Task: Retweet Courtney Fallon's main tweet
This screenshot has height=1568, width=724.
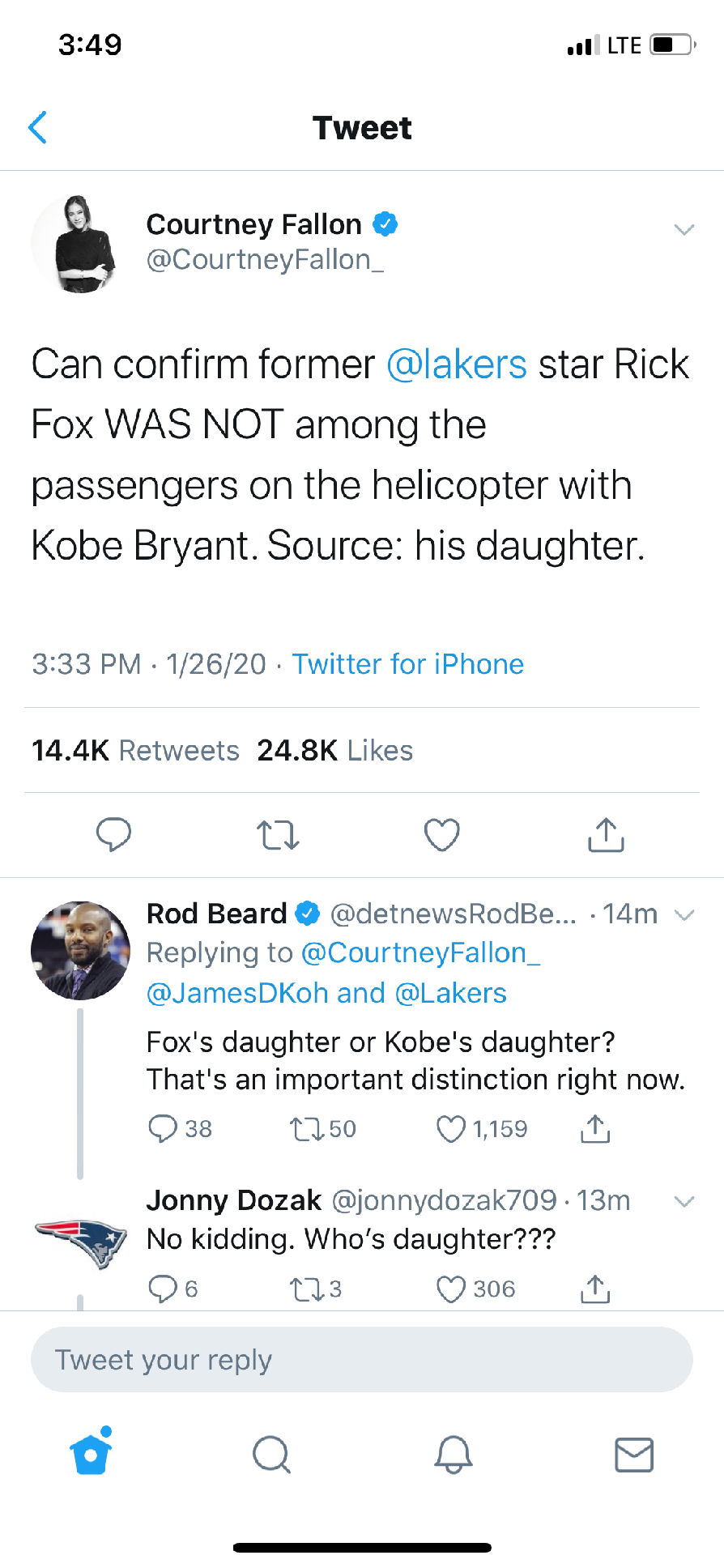Action: (x=278, y=835)
